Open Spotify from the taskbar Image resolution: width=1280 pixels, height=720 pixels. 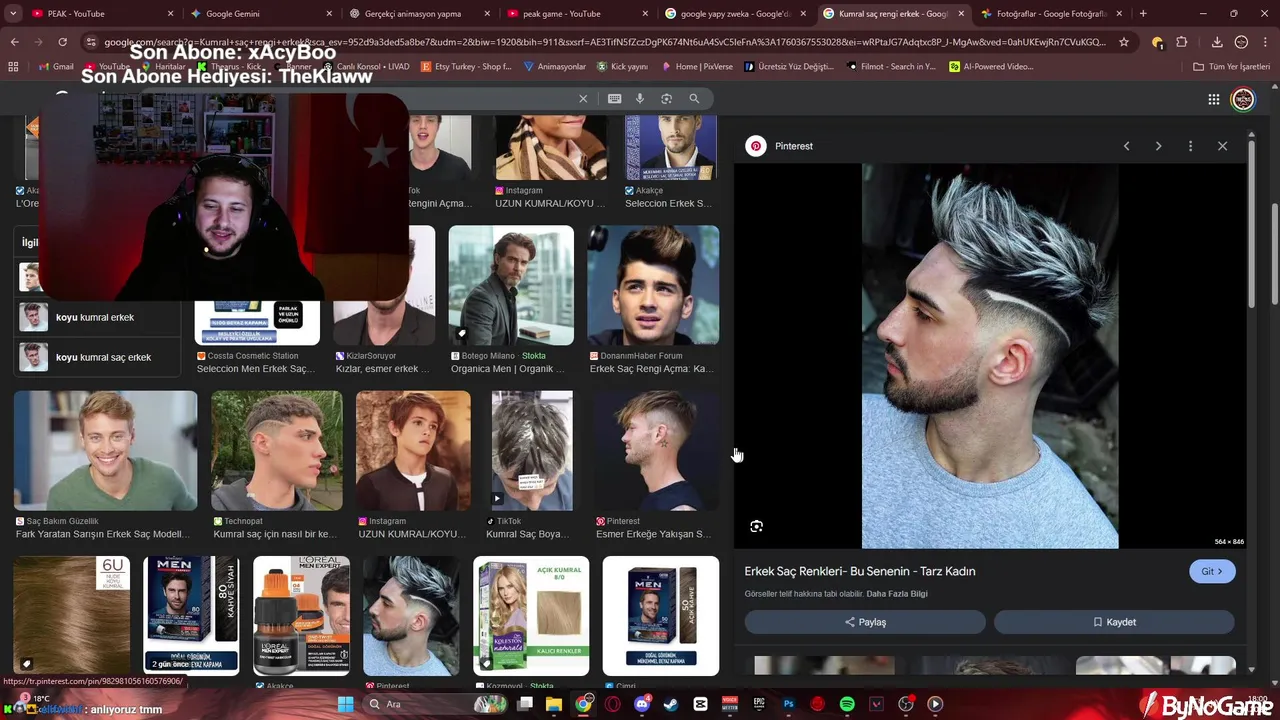[847, 704]
